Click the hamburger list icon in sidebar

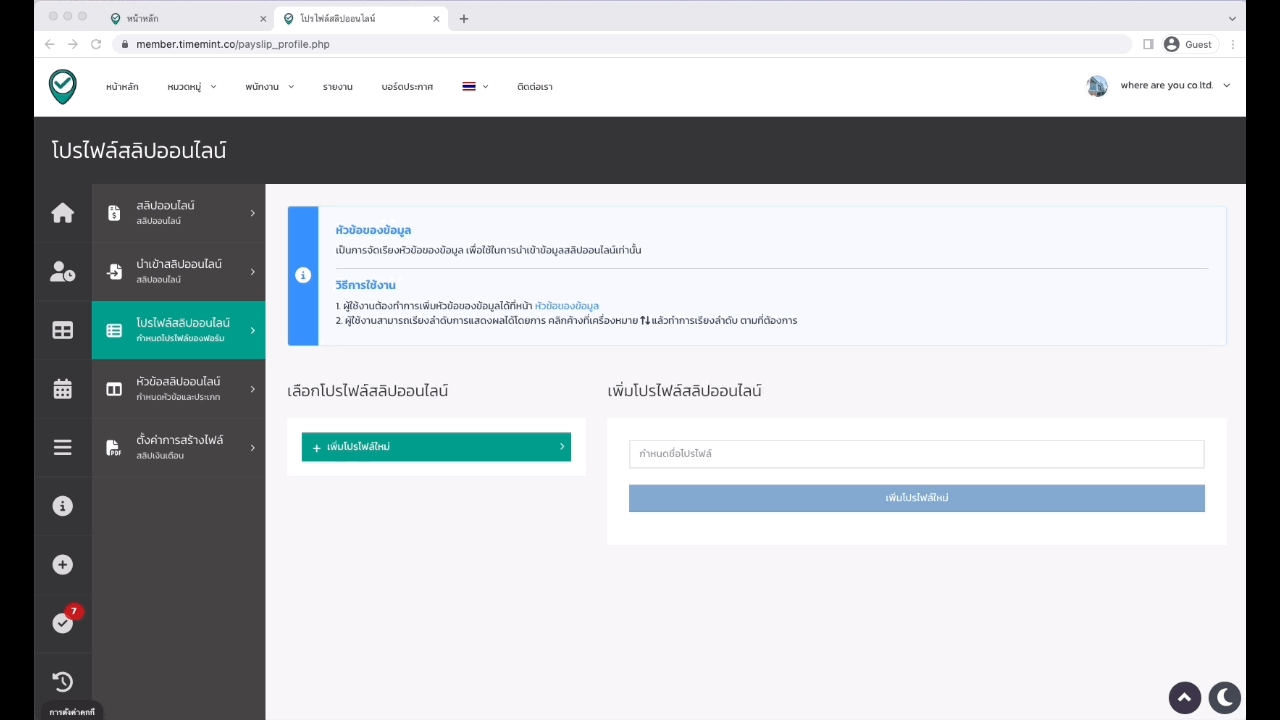[x=62, y=448]
